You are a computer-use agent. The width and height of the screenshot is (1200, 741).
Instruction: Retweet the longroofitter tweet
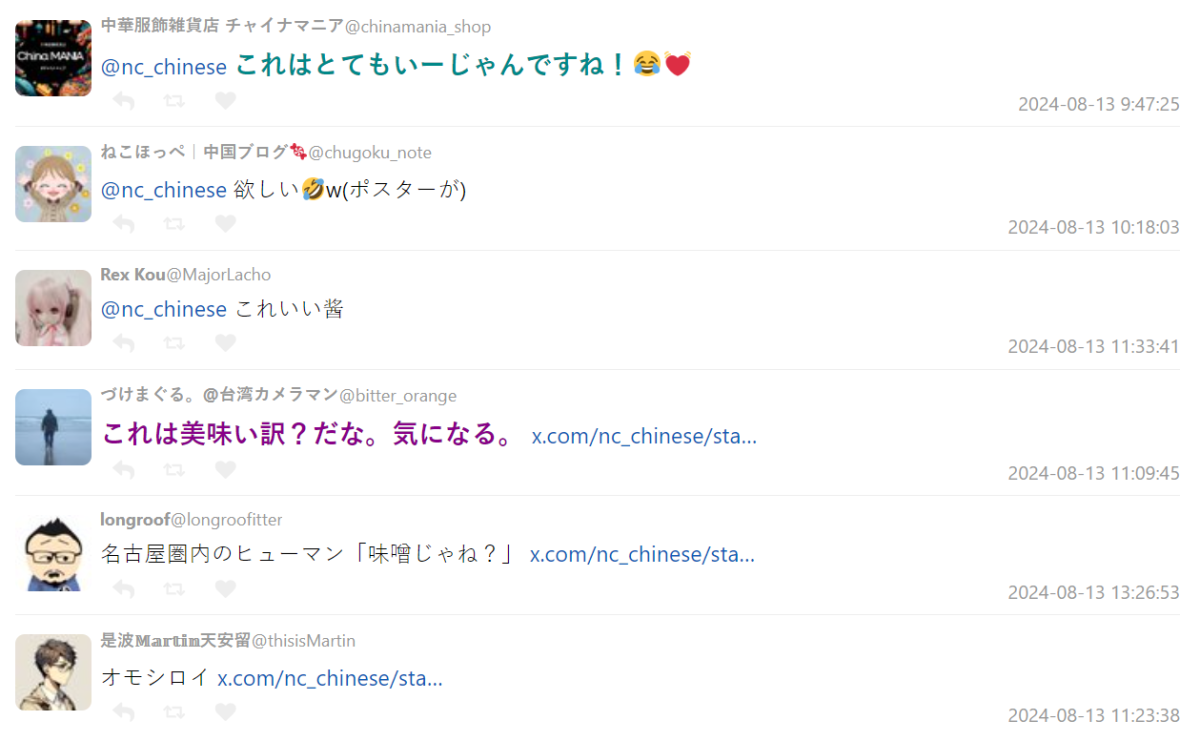coord(174,589)
